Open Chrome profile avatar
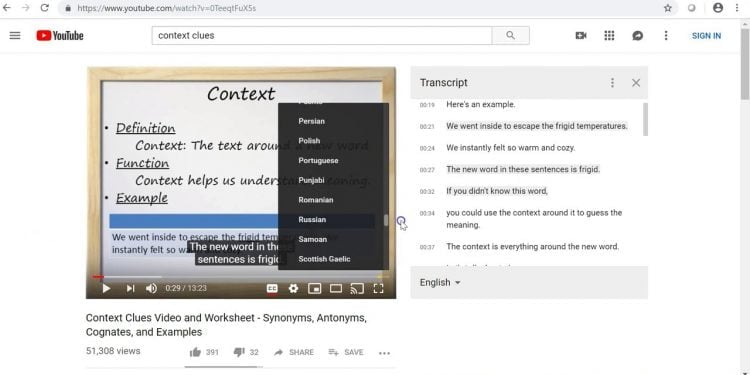750x375 pixels. coord(717,8)
